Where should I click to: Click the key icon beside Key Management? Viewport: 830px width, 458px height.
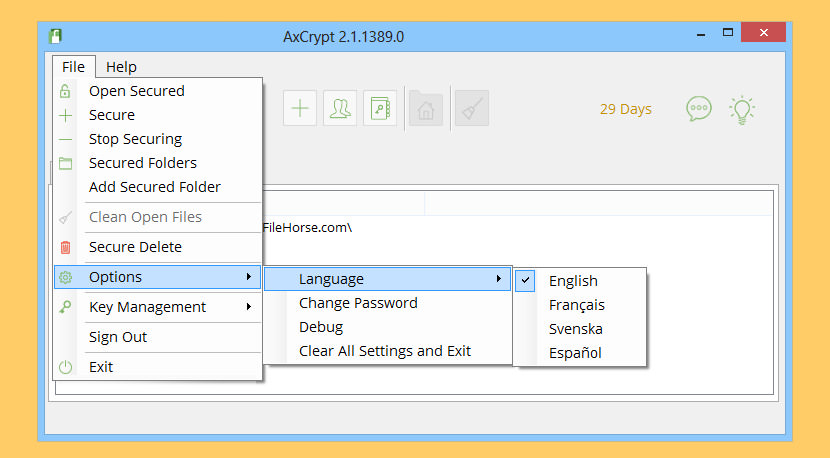(65, 307)
